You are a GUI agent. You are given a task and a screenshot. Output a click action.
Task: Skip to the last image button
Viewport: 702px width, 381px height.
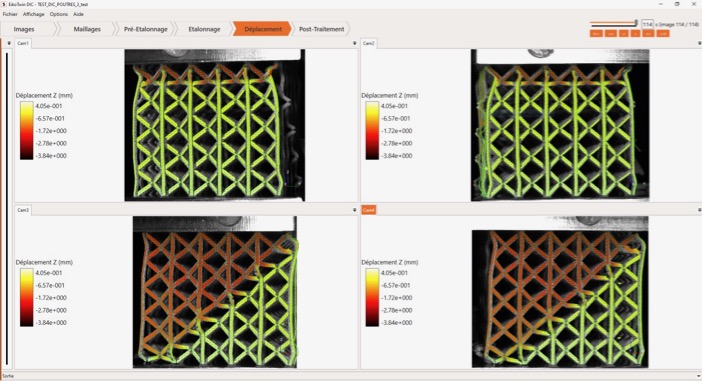(663, 34)
